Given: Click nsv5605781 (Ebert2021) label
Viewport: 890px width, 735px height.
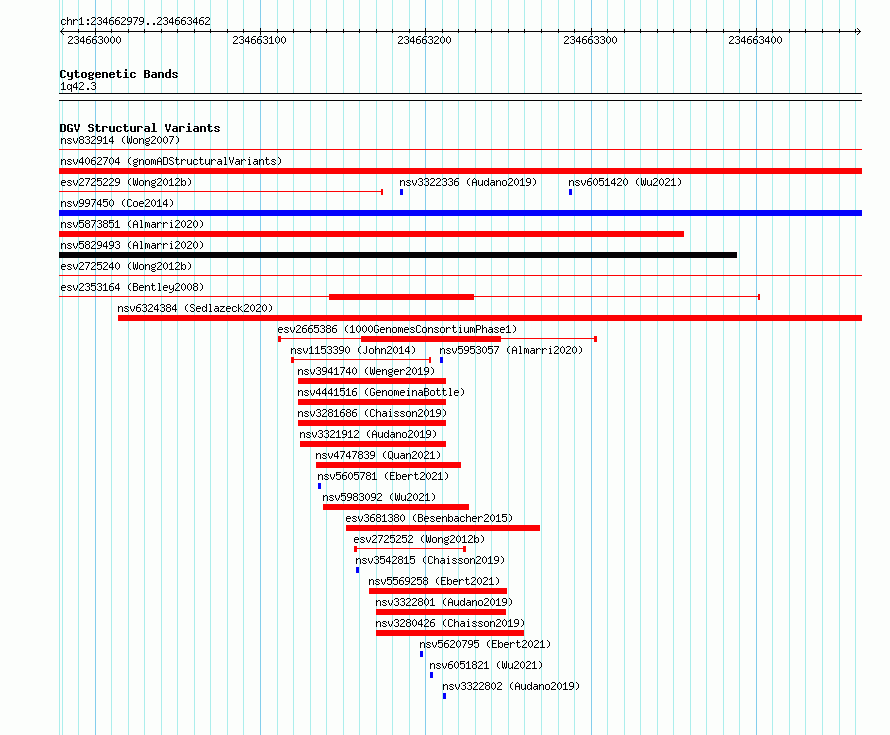Looking at the screenshot, I should [x=383, y=476].
